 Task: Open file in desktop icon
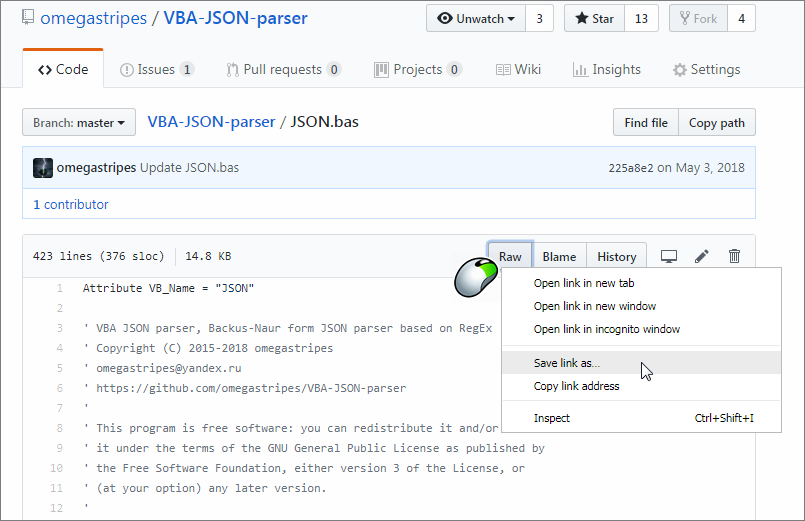coord(668,256)
